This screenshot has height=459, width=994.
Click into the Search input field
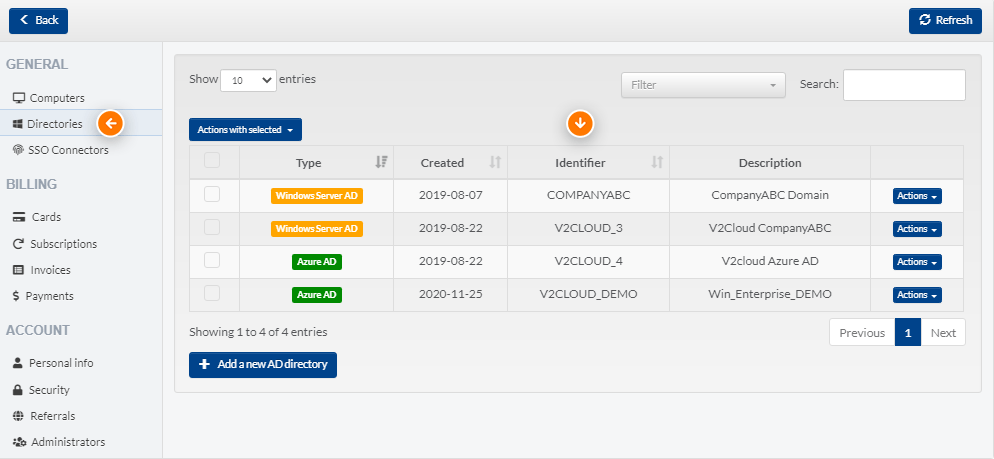[x=904, y=85]
